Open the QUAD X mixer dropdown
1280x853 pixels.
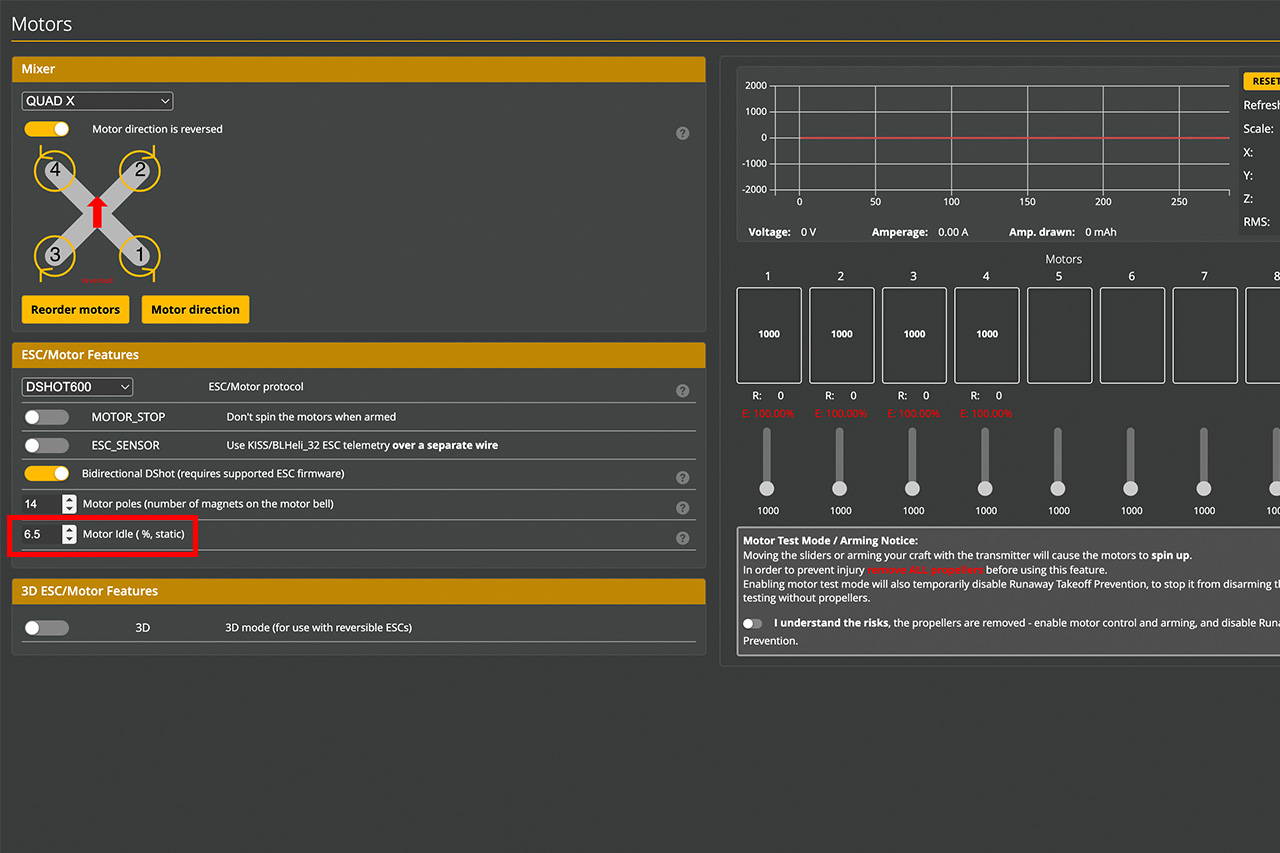coord(97,101)
